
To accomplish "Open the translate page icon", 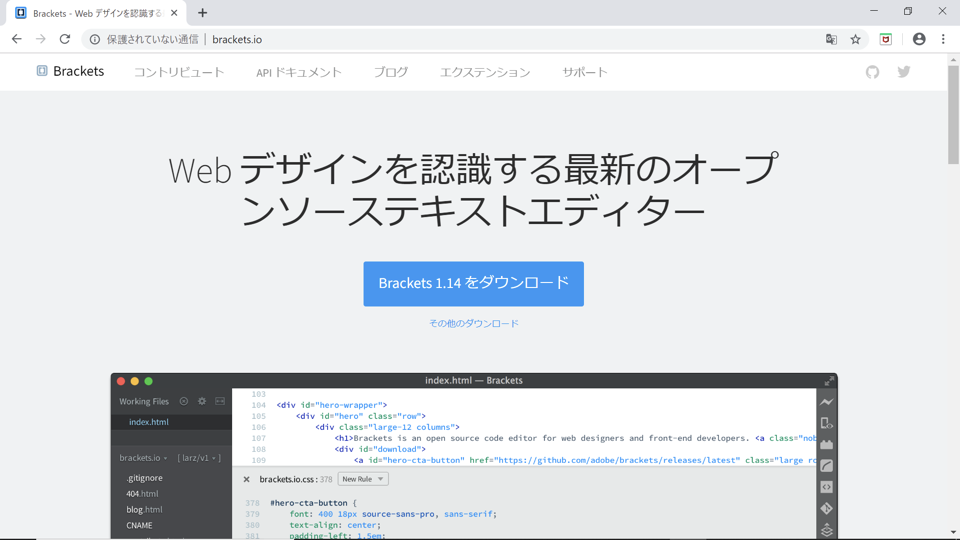I will [831, 39].
